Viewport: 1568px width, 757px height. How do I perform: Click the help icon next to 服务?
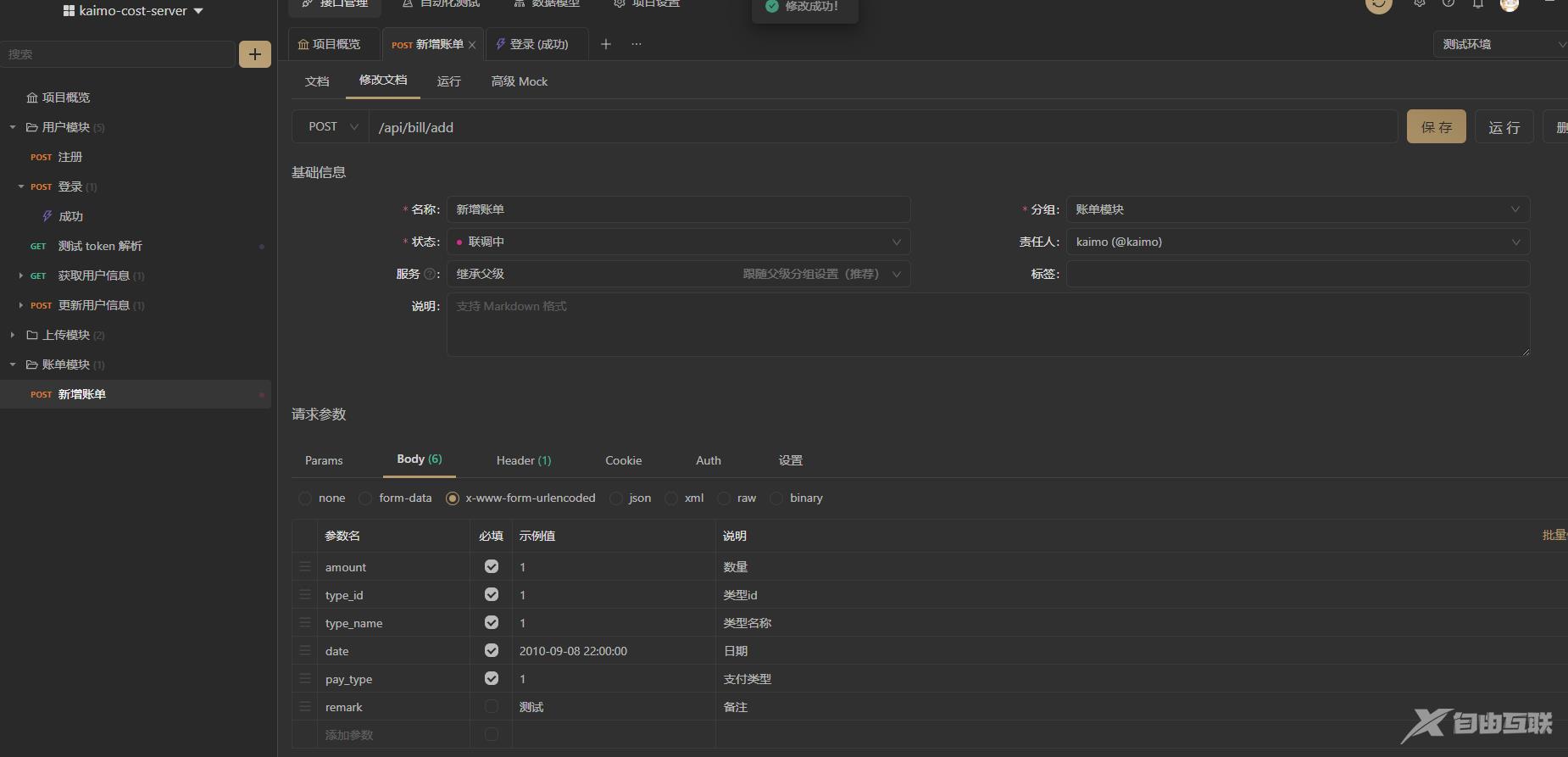point(429,274)
